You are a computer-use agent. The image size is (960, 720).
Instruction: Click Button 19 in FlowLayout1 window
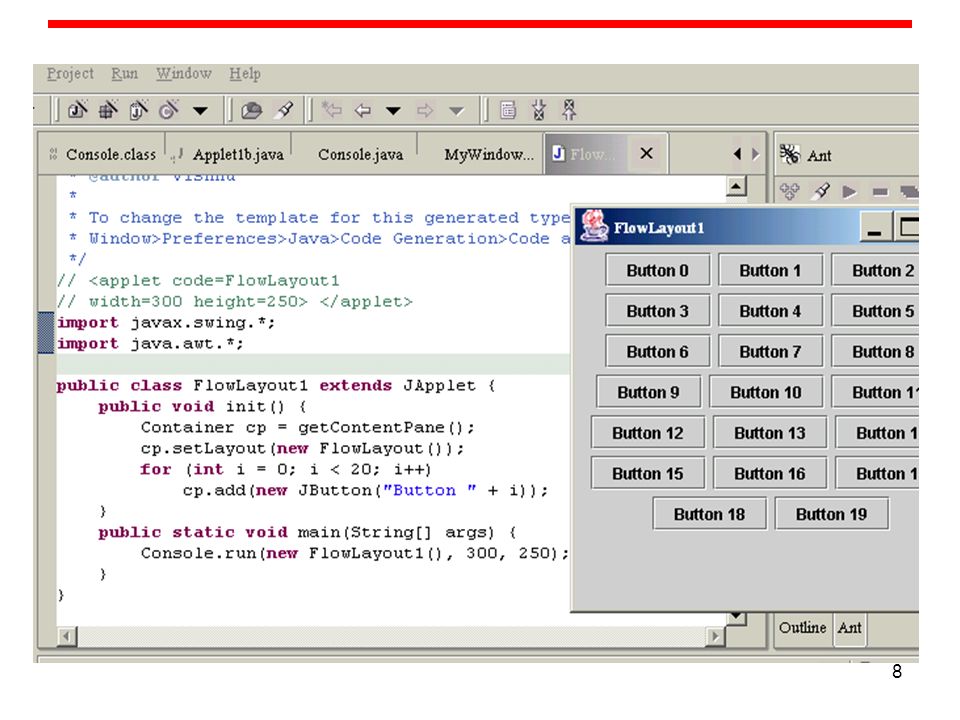pyautogui.click(x=831, y=514)
